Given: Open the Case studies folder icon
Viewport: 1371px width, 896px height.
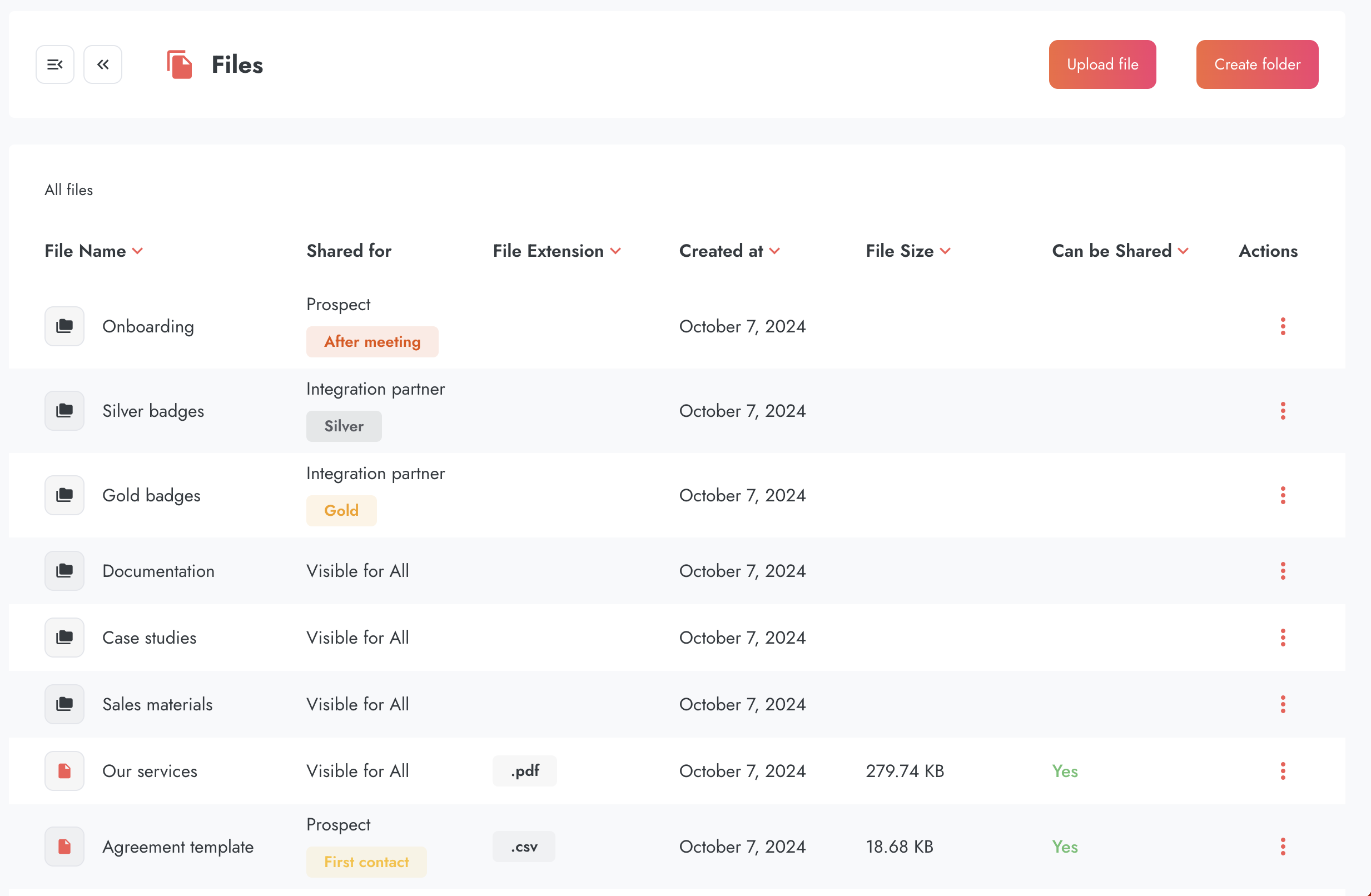Looking at the screenshot, I should 64,638.
